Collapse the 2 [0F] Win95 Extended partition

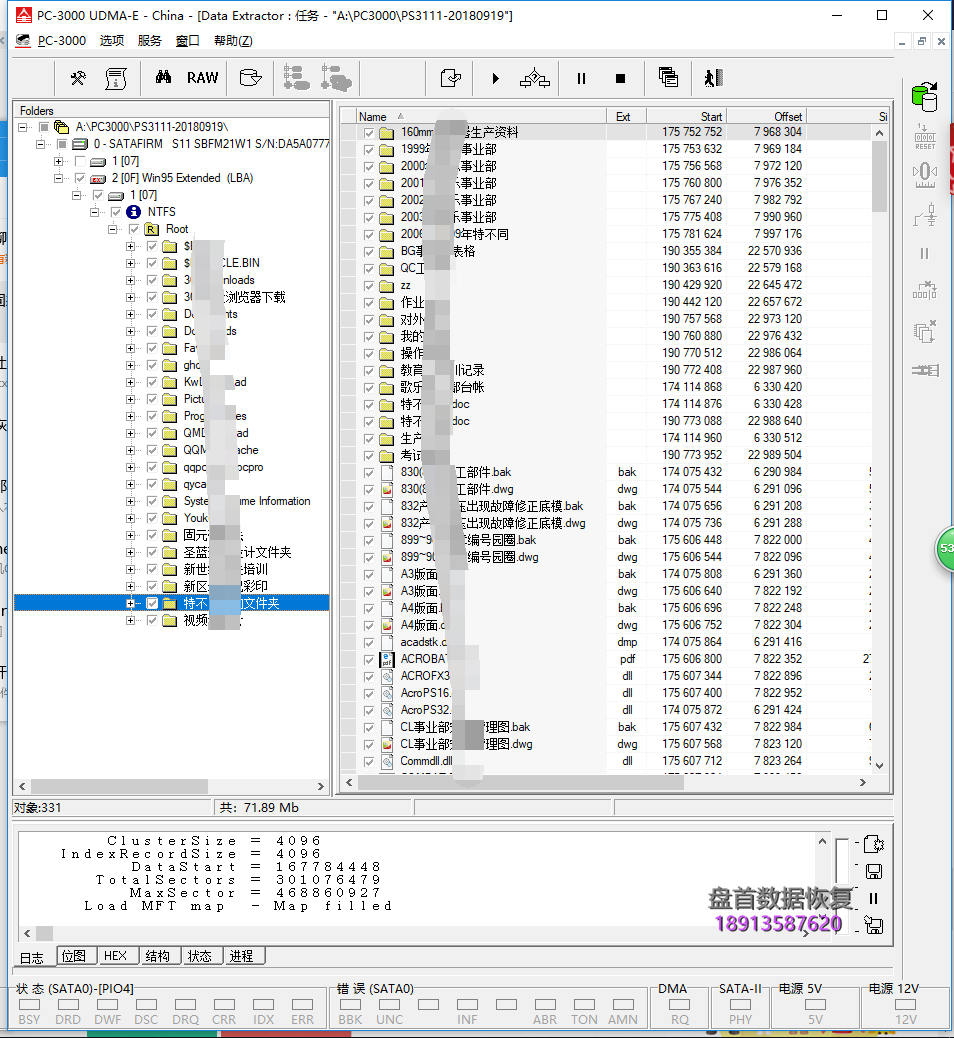59,178
